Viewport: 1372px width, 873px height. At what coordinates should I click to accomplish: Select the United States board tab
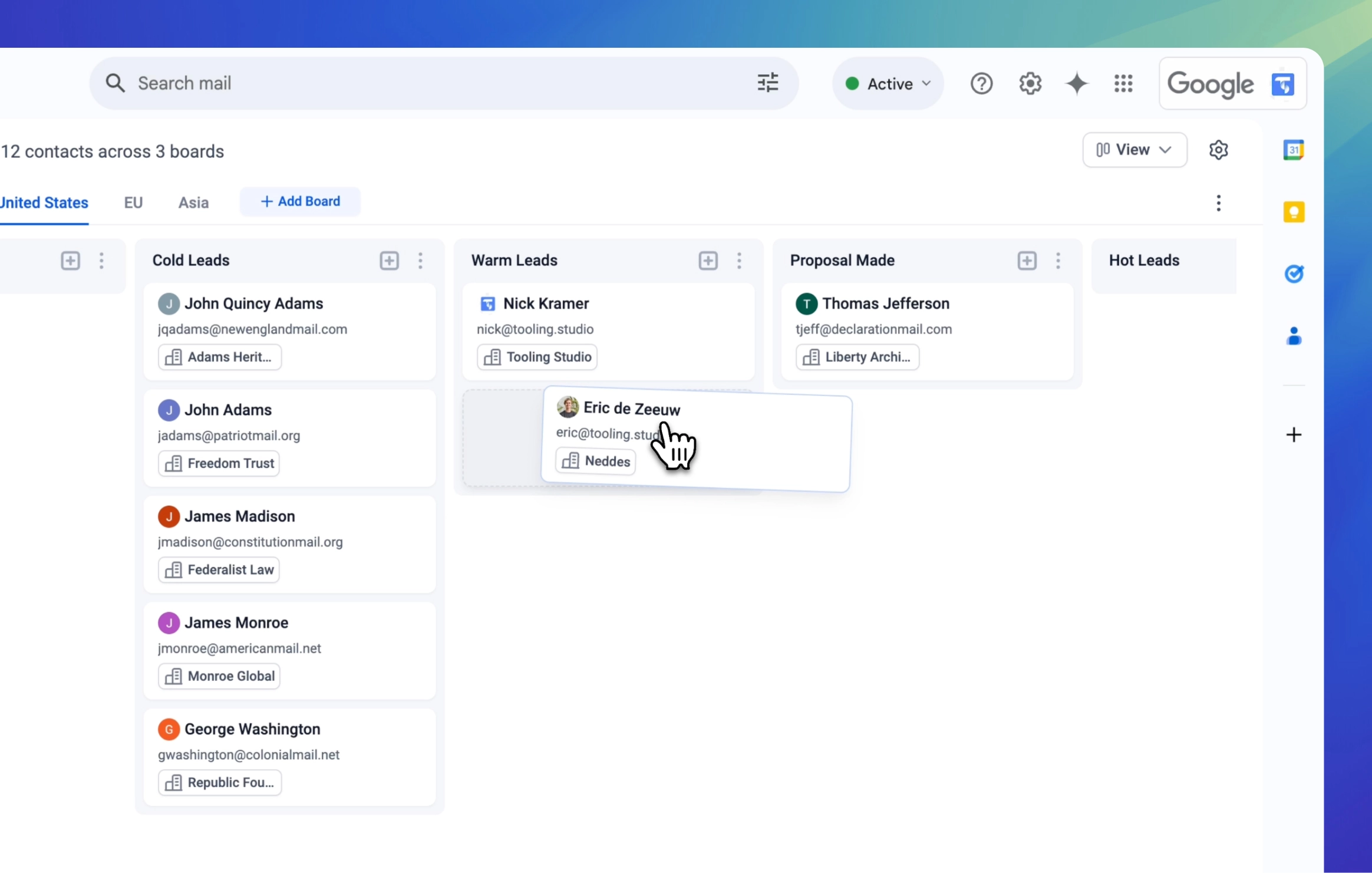coord(43,202)
